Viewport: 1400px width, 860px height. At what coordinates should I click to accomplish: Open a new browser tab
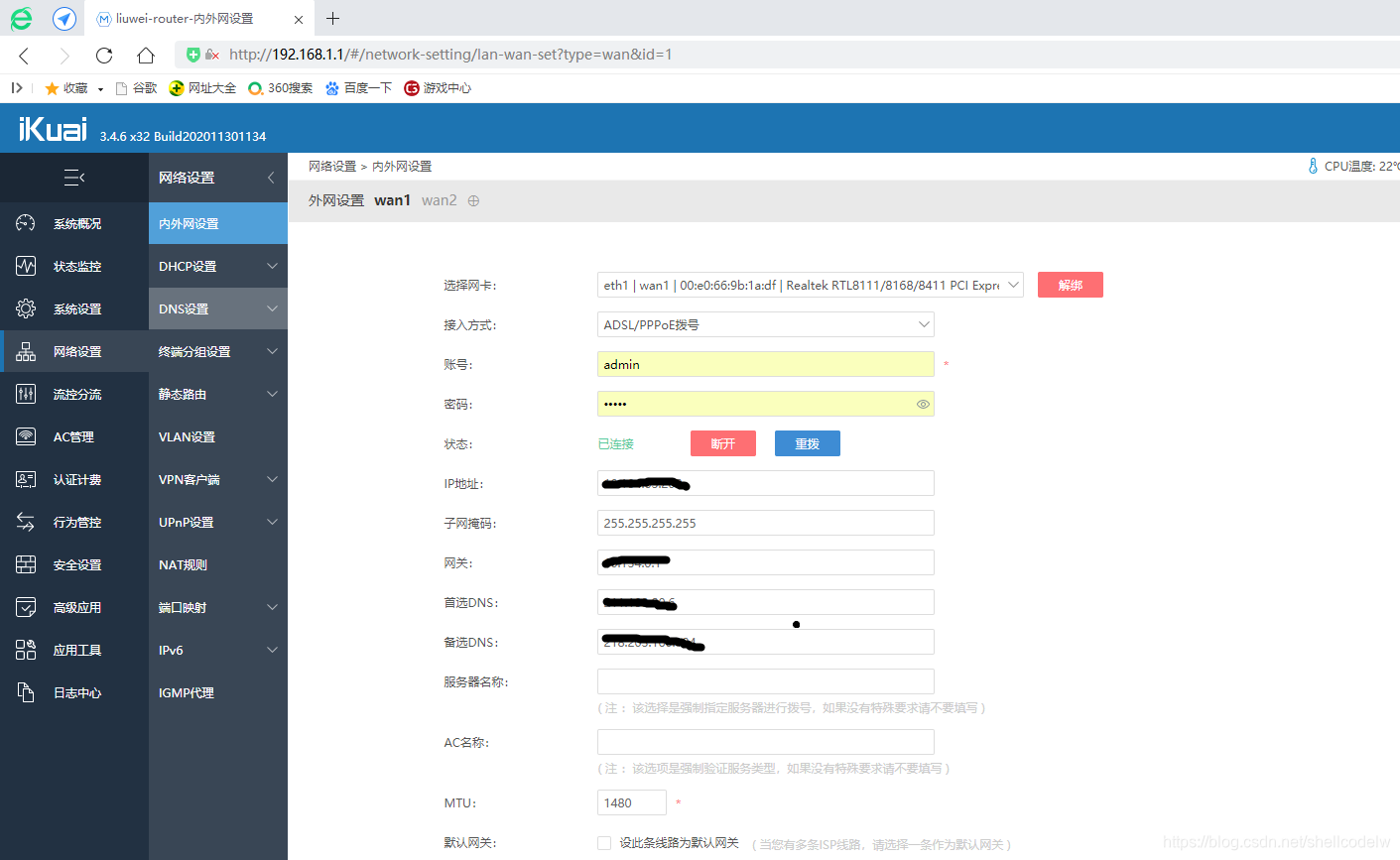[332, 18]
